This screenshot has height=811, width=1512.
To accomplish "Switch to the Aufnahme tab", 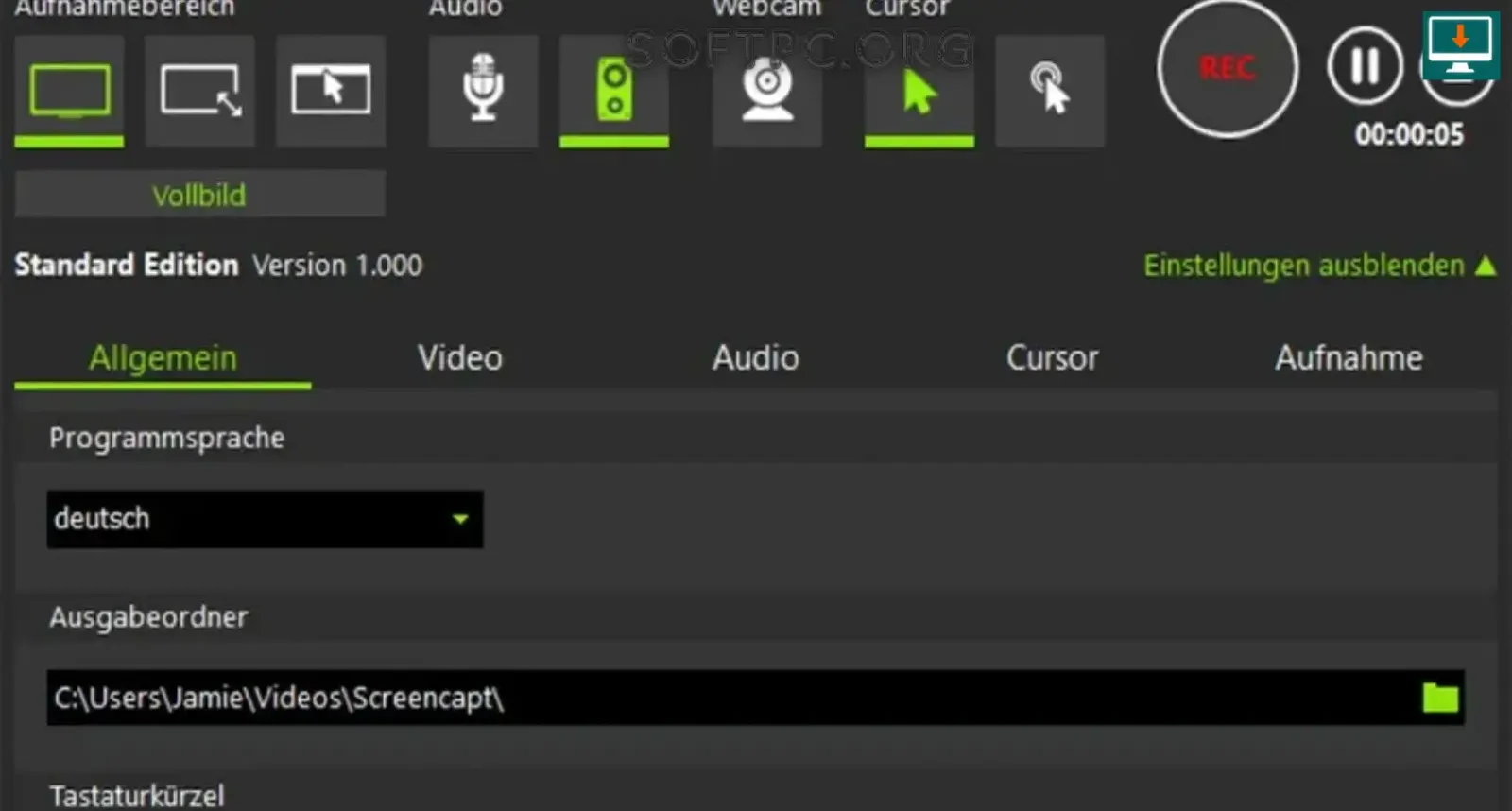I will click(1349, 358).
